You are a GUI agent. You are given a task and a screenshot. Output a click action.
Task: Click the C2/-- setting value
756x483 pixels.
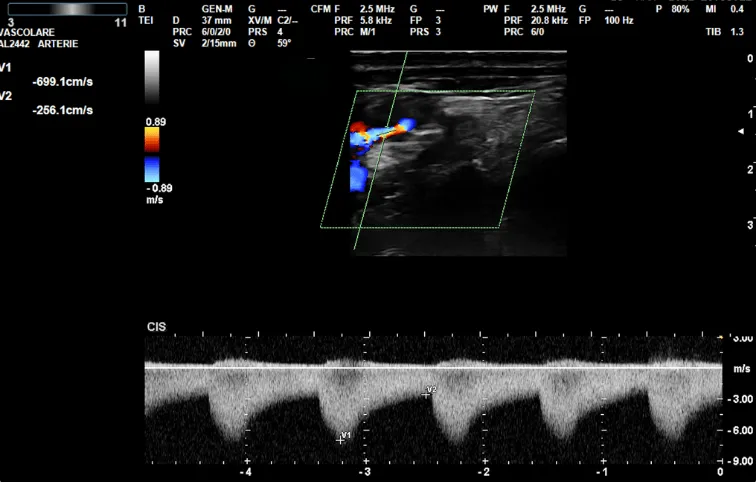coord(287,21)
